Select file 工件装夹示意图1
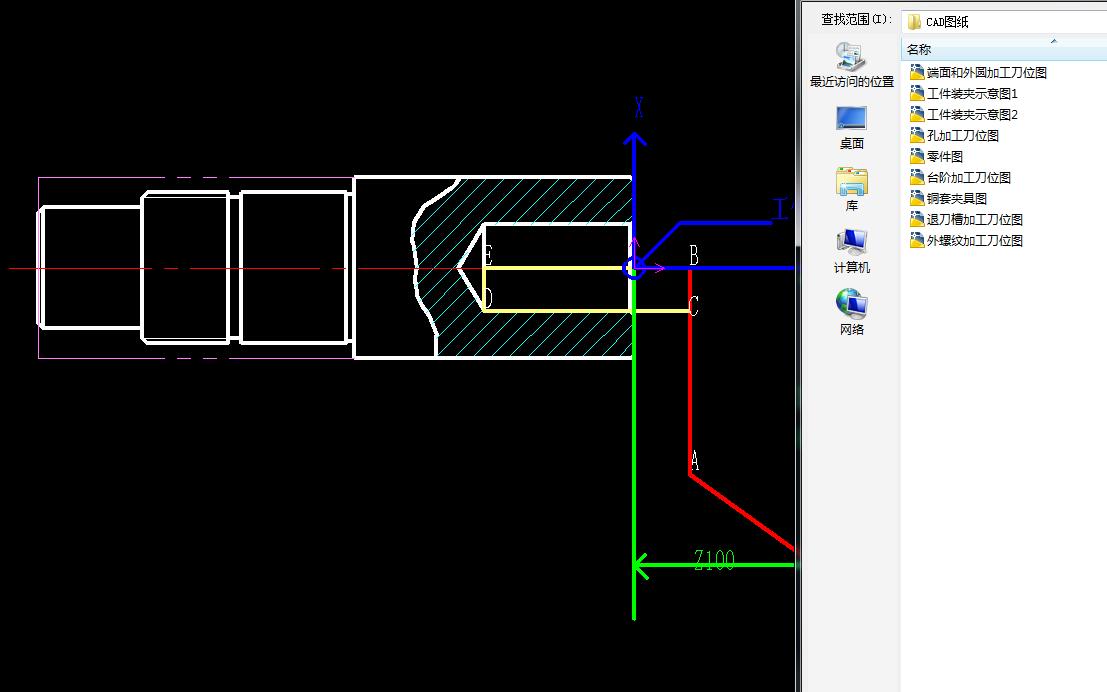This screenshot has width=1107, height=692. [964, 93]
